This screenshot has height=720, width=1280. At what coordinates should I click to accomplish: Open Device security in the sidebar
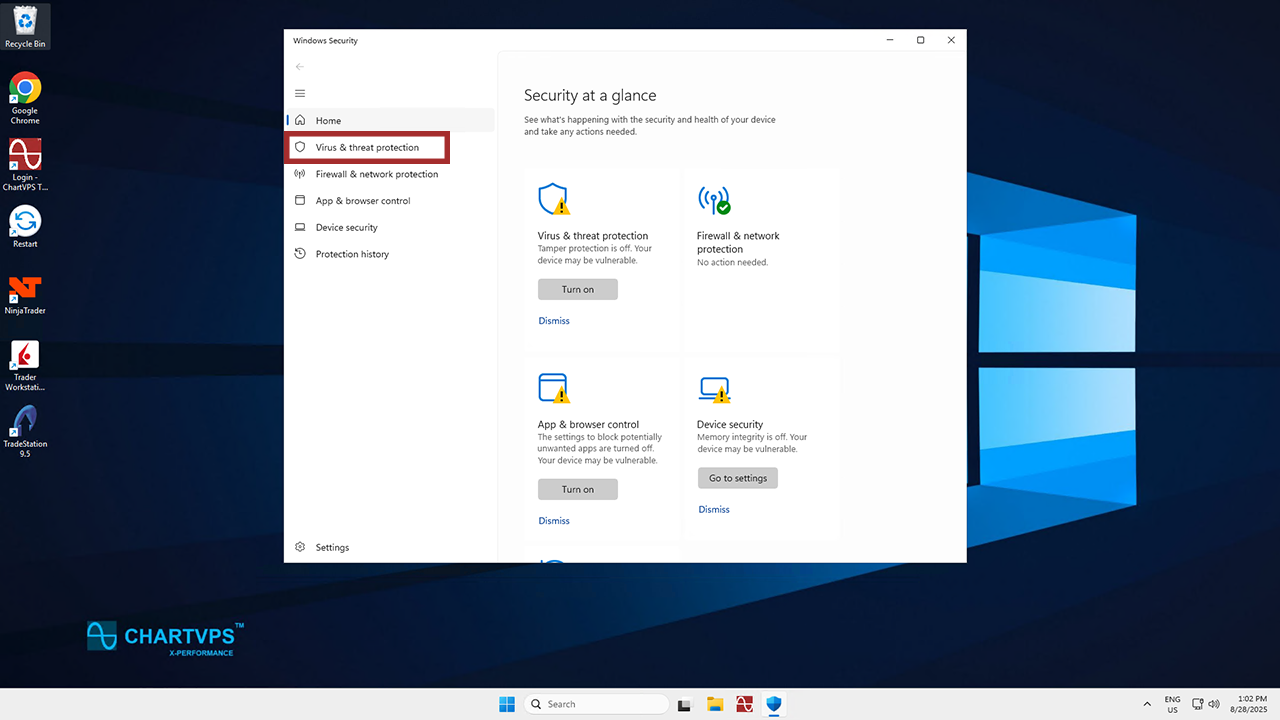coord(346,228)
